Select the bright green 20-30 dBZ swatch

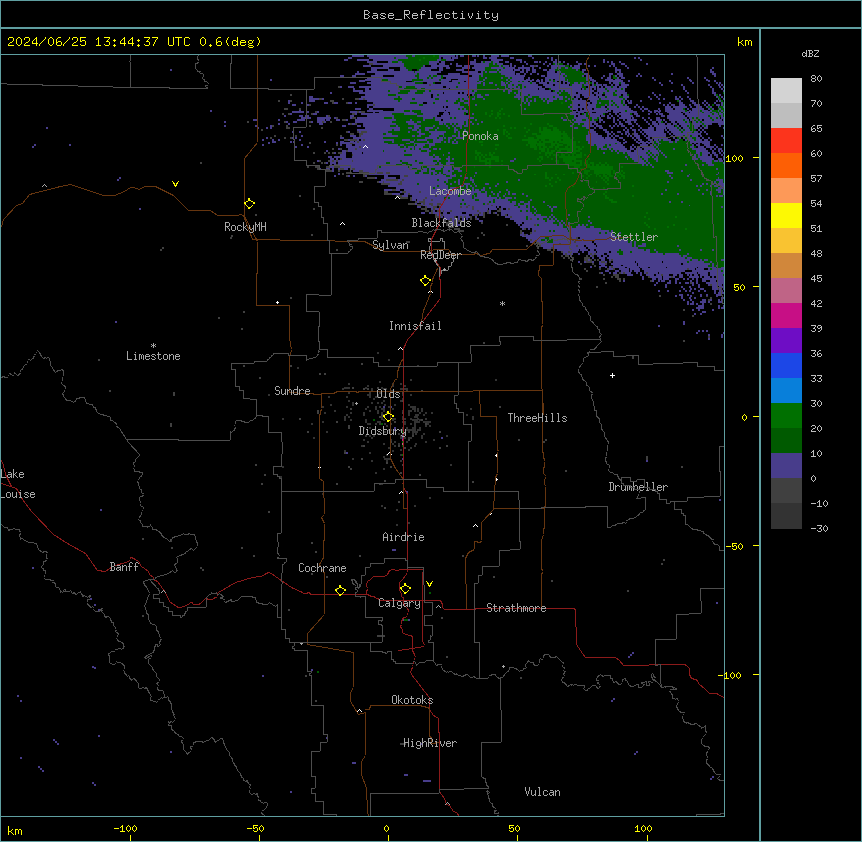[x=786, y=416]
